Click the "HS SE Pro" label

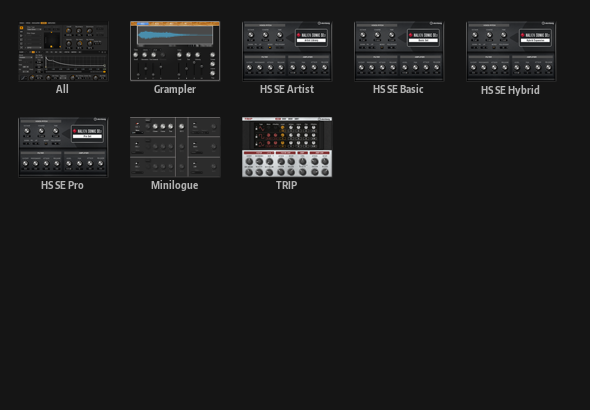pyautogui.click(x=62, y=185)
